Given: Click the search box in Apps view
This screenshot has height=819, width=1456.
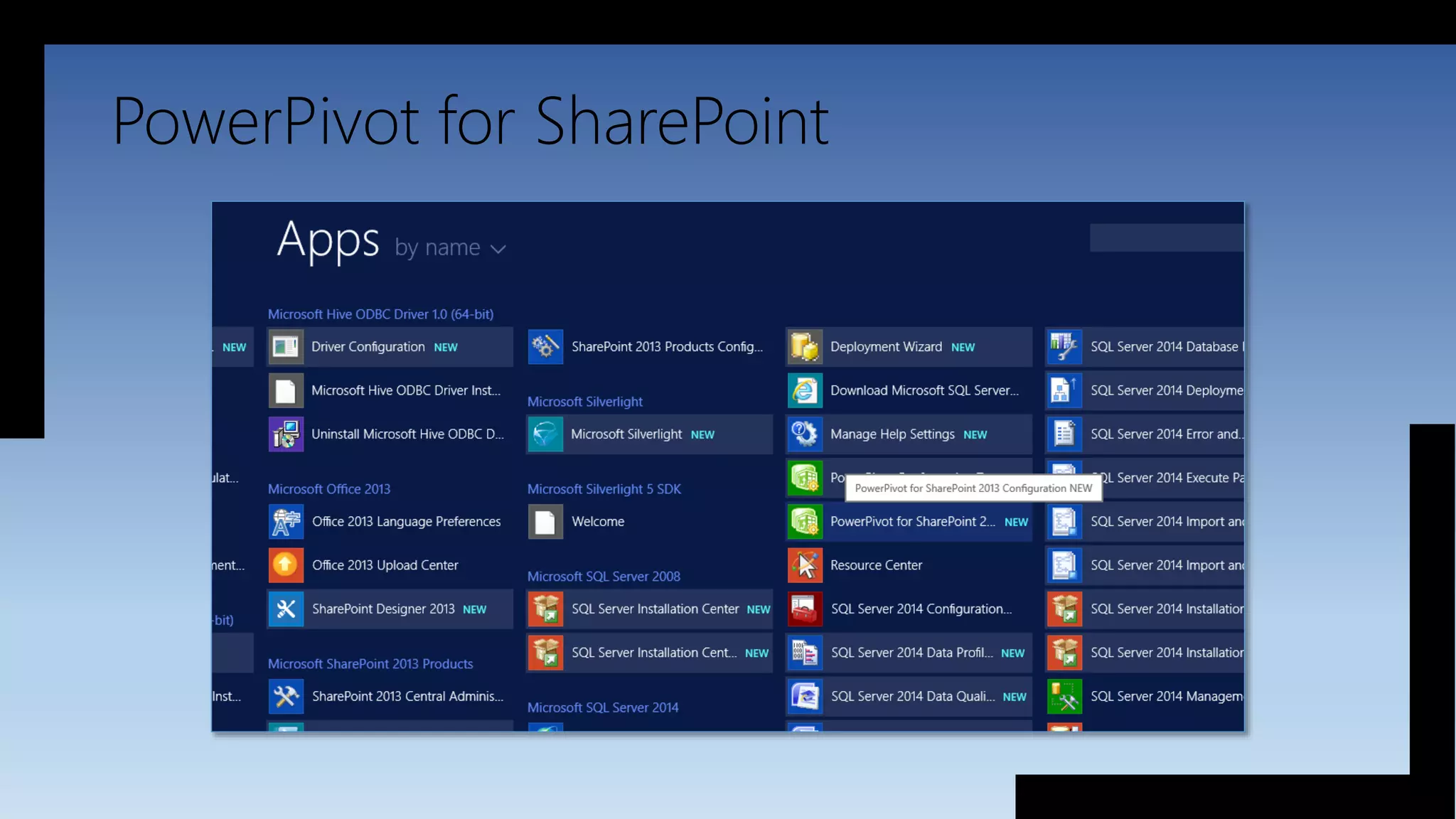Looking at the screenshot, I should (x=1167, y=237).
